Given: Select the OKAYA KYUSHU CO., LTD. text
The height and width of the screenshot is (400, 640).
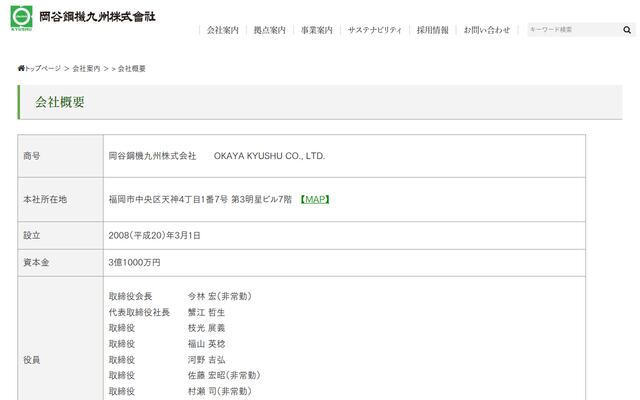Looking at the screenshot, I should pos(269,156).
